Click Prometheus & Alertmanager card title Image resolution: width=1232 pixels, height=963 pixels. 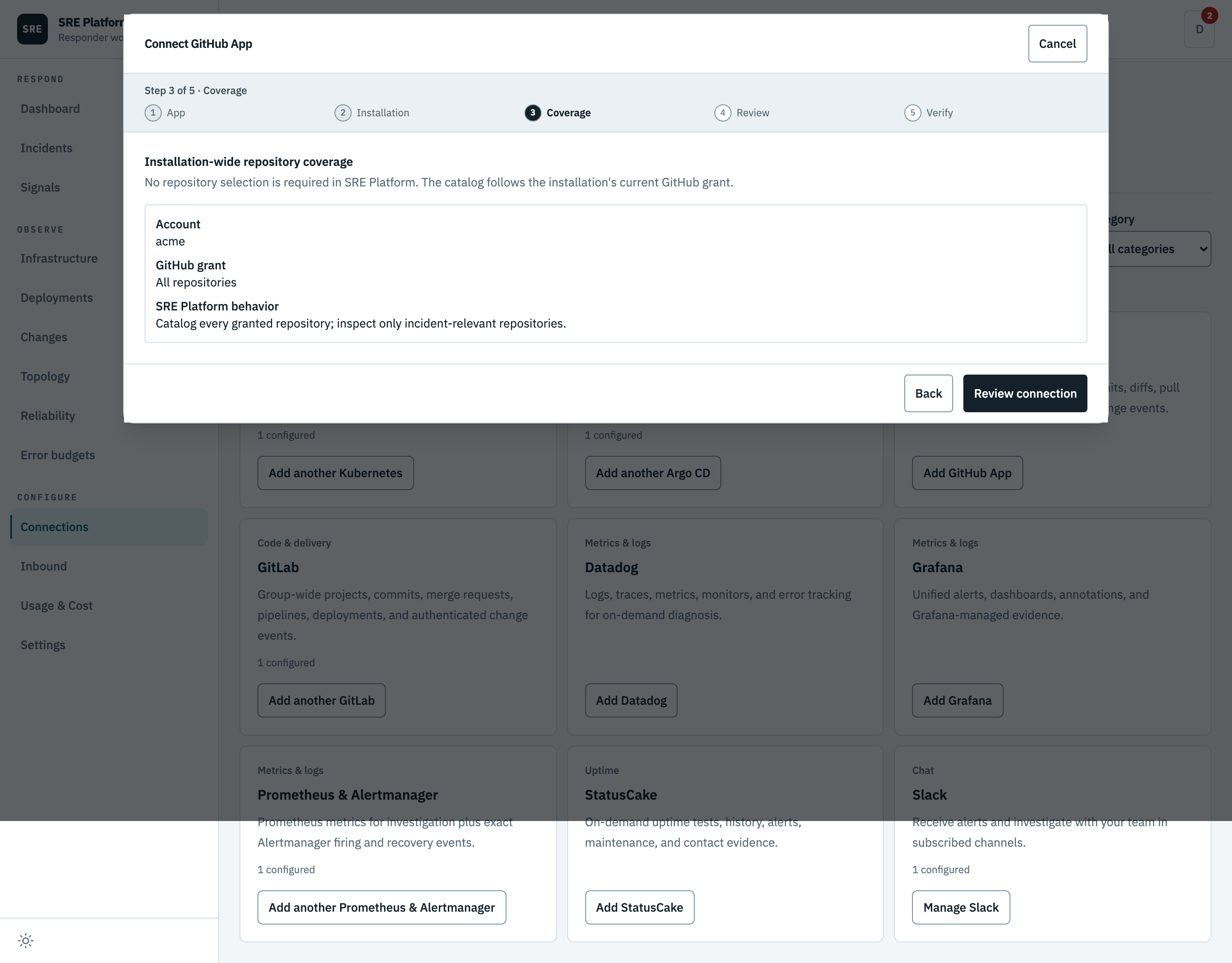[347, 795]
